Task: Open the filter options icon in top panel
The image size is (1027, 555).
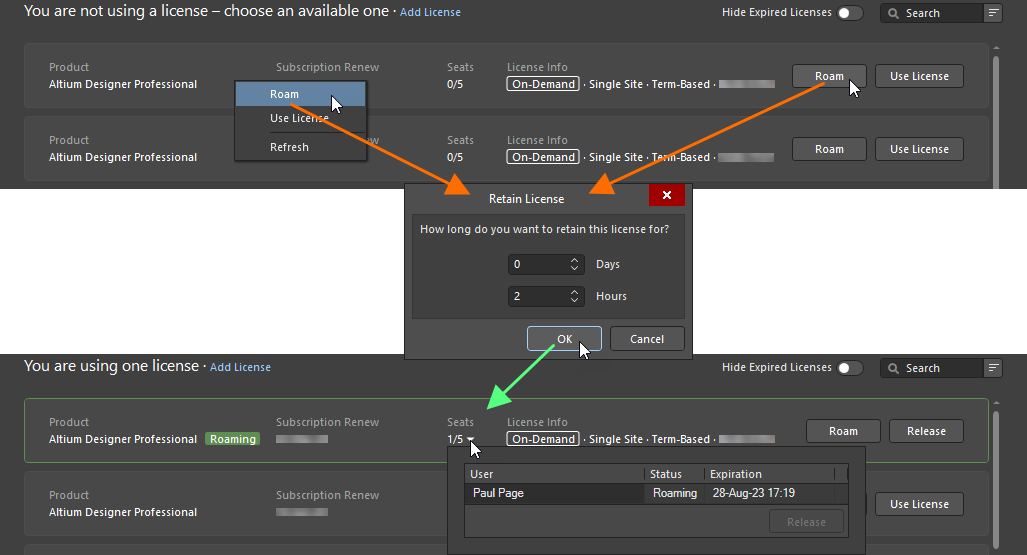Action: click(x=994, y=13)
